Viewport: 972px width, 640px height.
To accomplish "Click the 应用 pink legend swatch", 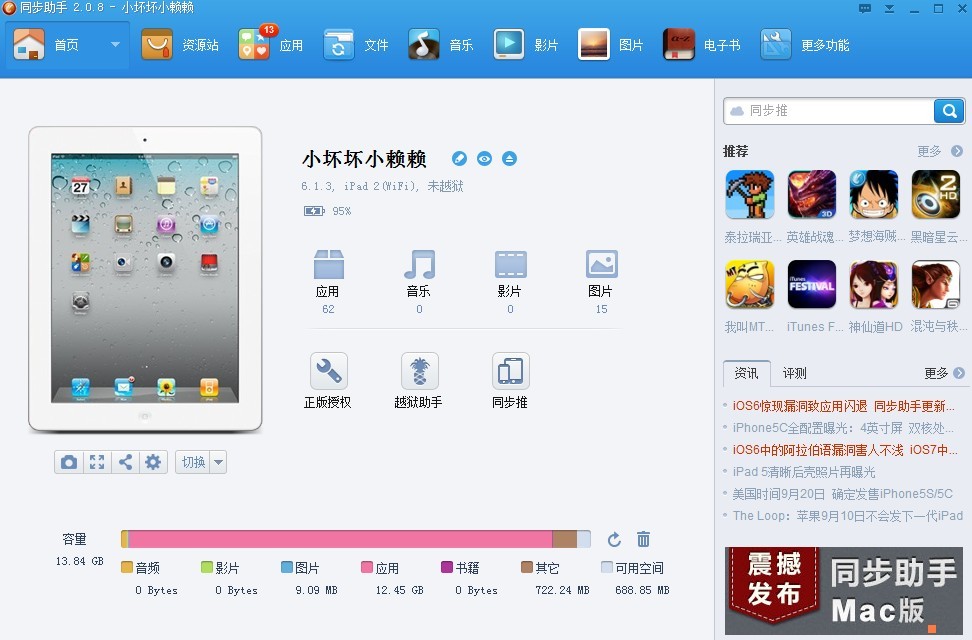I will [x=367, y=567].
